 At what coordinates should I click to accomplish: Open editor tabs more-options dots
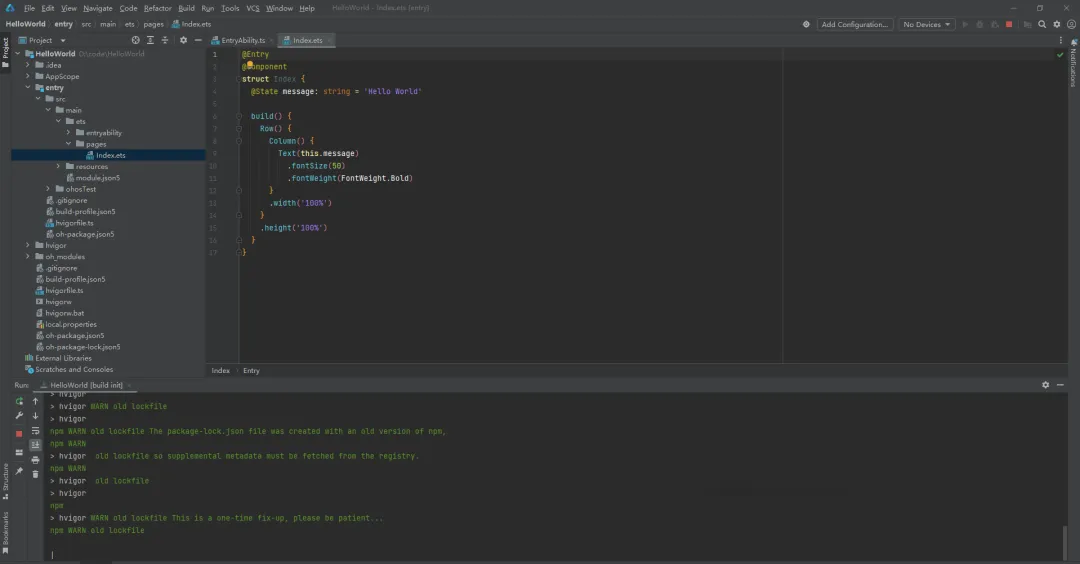1061,41
